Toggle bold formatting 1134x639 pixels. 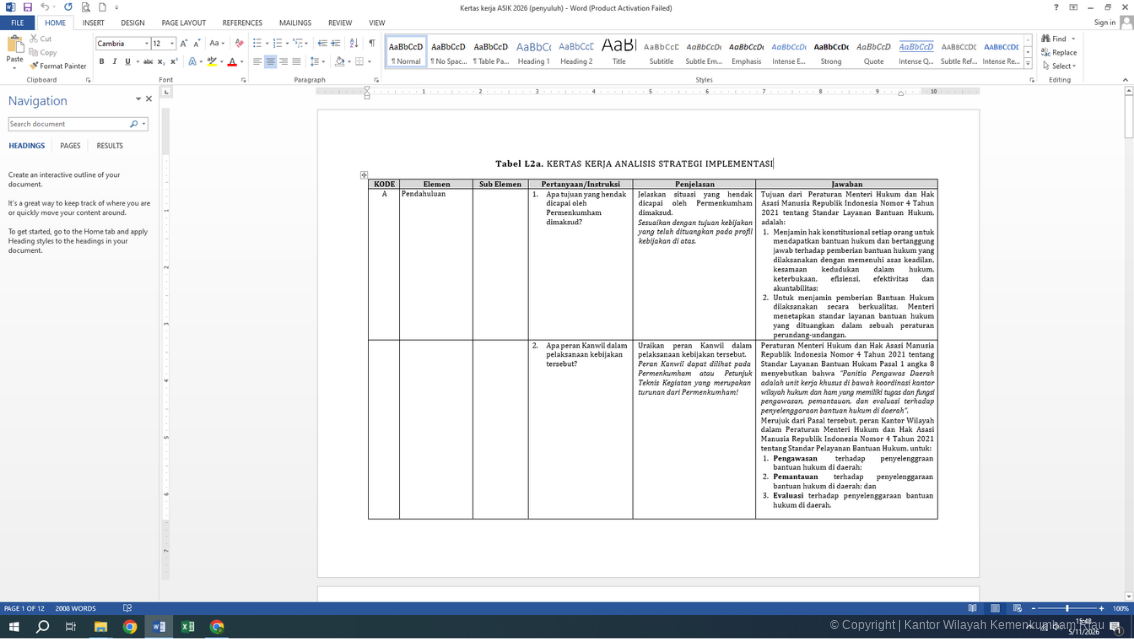[102, 62]
